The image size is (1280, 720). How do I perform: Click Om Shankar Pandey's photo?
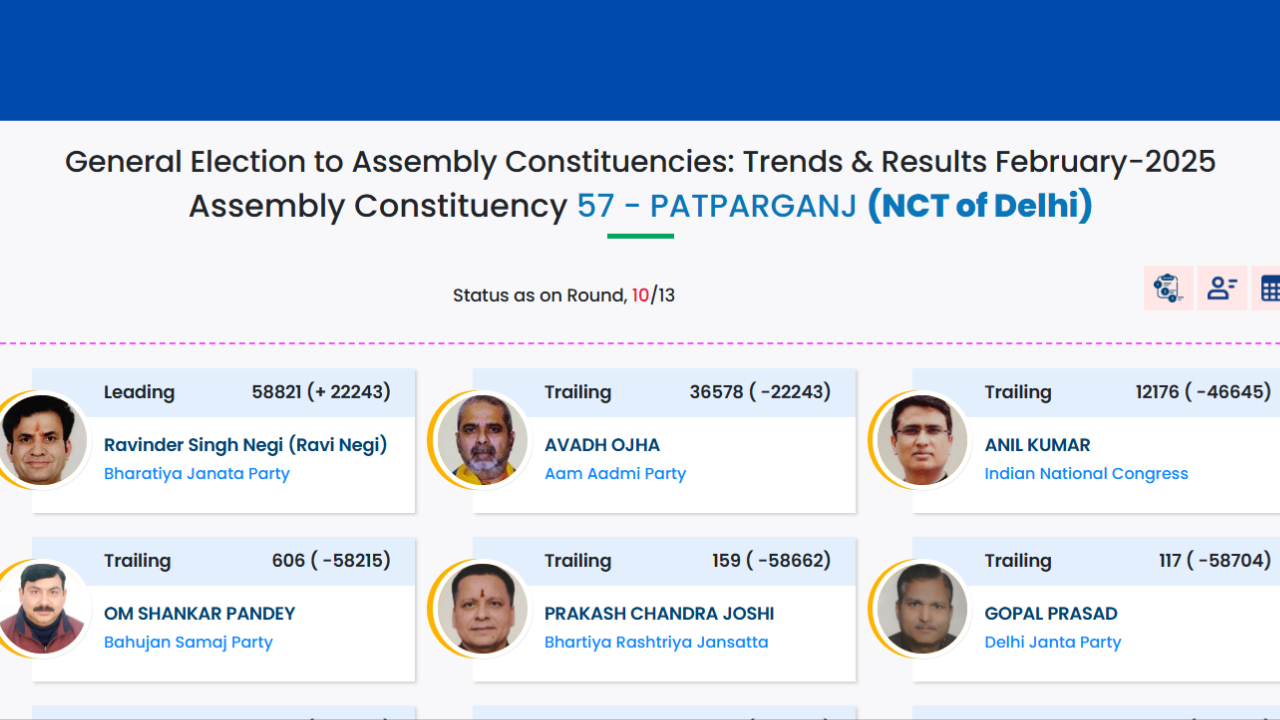[x=43, y=609]
